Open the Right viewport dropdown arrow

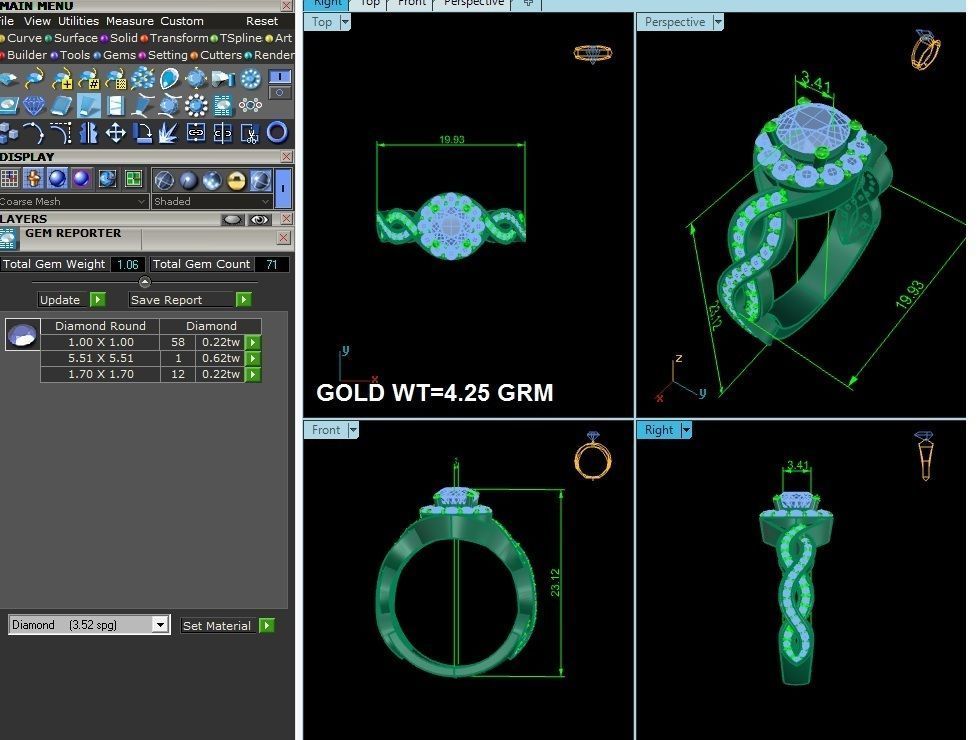pyautogui.click(x=686, y=430)
